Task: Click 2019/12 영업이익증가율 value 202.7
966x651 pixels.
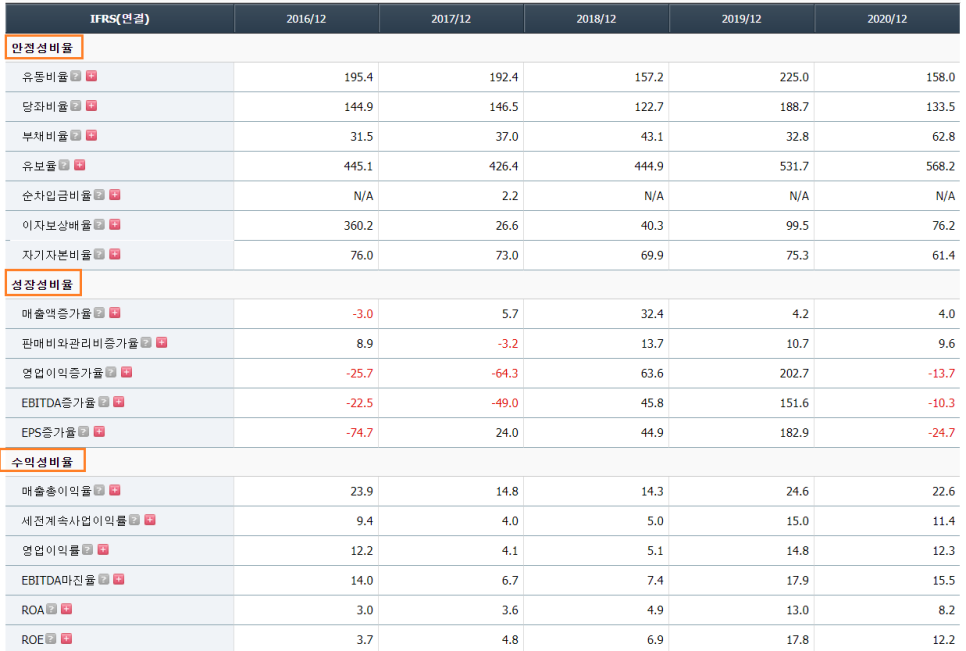Action: click(794, 373)
